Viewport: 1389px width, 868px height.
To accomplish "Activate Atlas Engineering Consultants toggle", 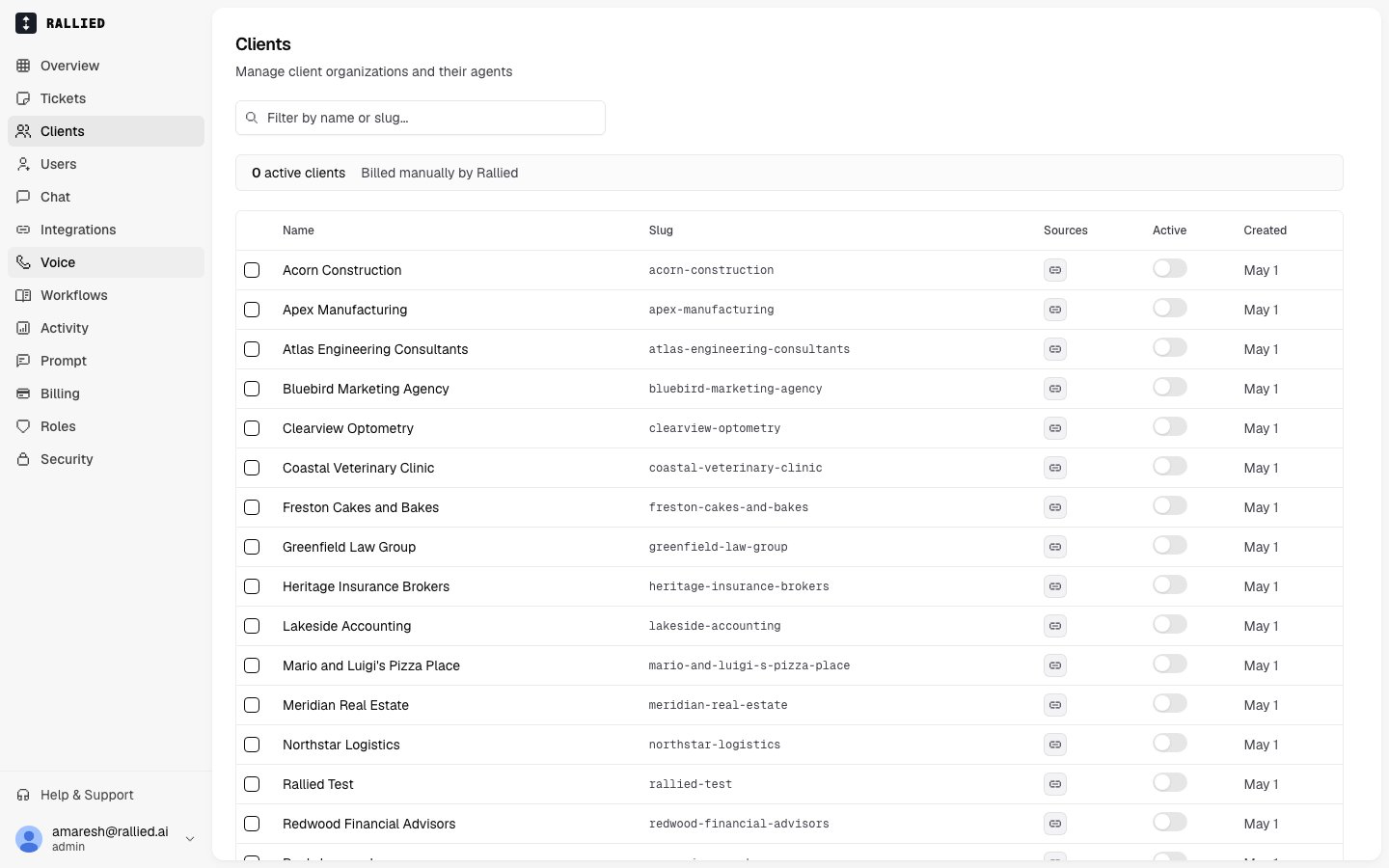I will (1170, 347).
